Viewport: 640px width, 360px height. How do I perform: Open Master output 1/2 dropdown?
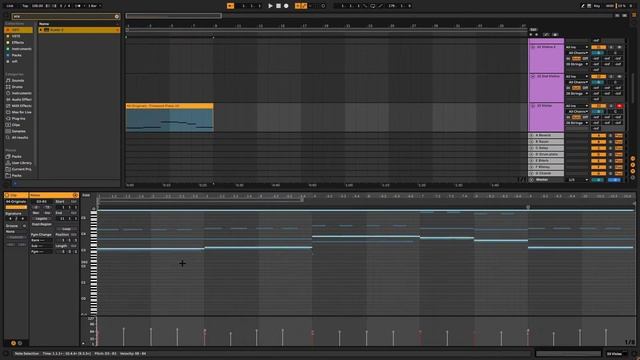click(577, 180)
